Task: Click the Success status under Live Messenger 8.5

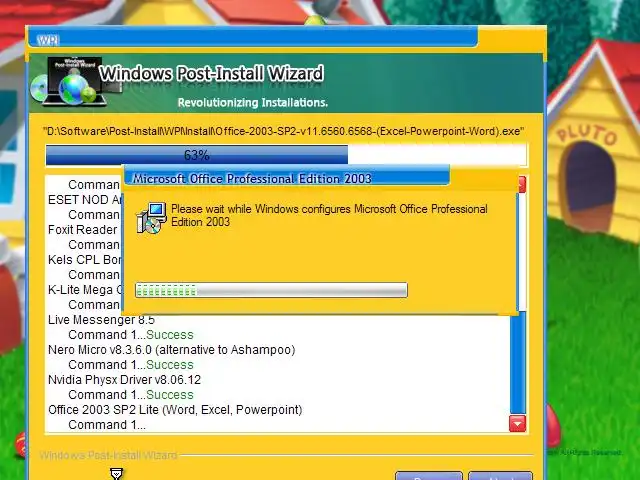Action: [170, 335]
